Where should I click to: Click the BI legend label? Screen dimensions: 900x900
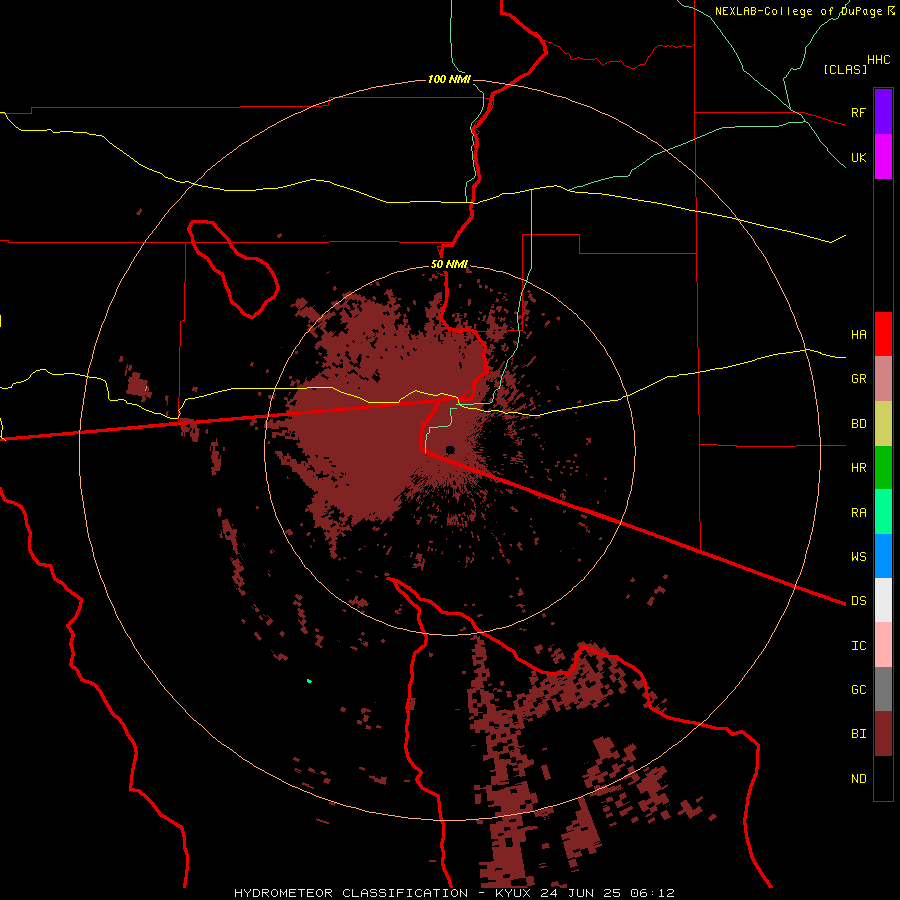pyautogui.click(x=858, y=734)
